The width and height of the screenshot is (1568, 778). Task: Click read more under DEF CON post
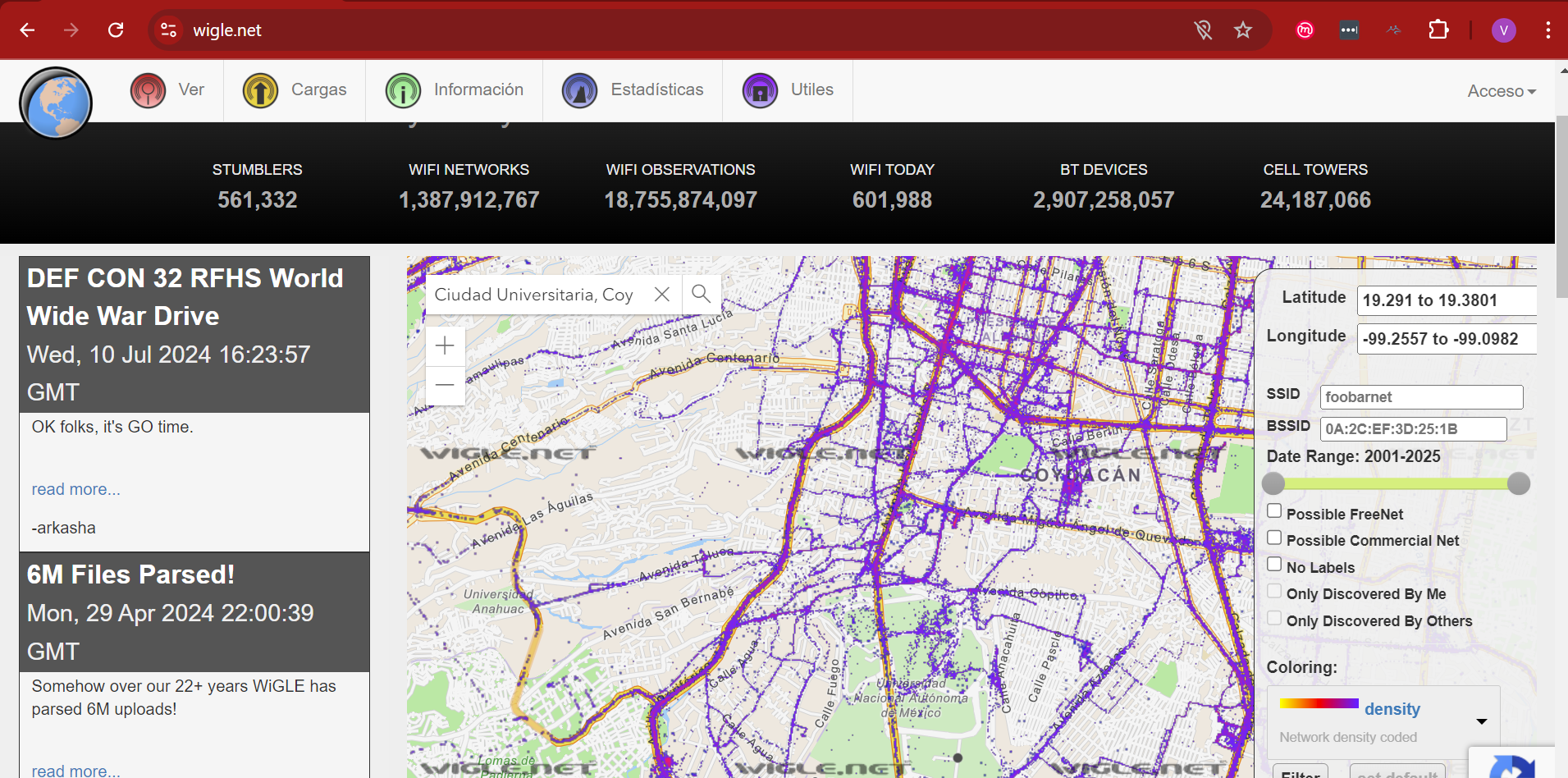tap(75, 489)
